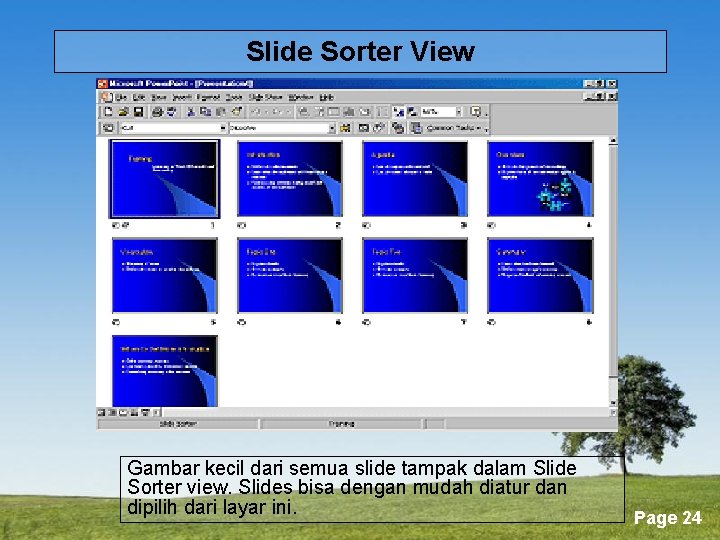The width and height of the screenshot is (720, 540).
Task: Click the Expand All icon
Action: pyautogui.click(x=383, y=112)
